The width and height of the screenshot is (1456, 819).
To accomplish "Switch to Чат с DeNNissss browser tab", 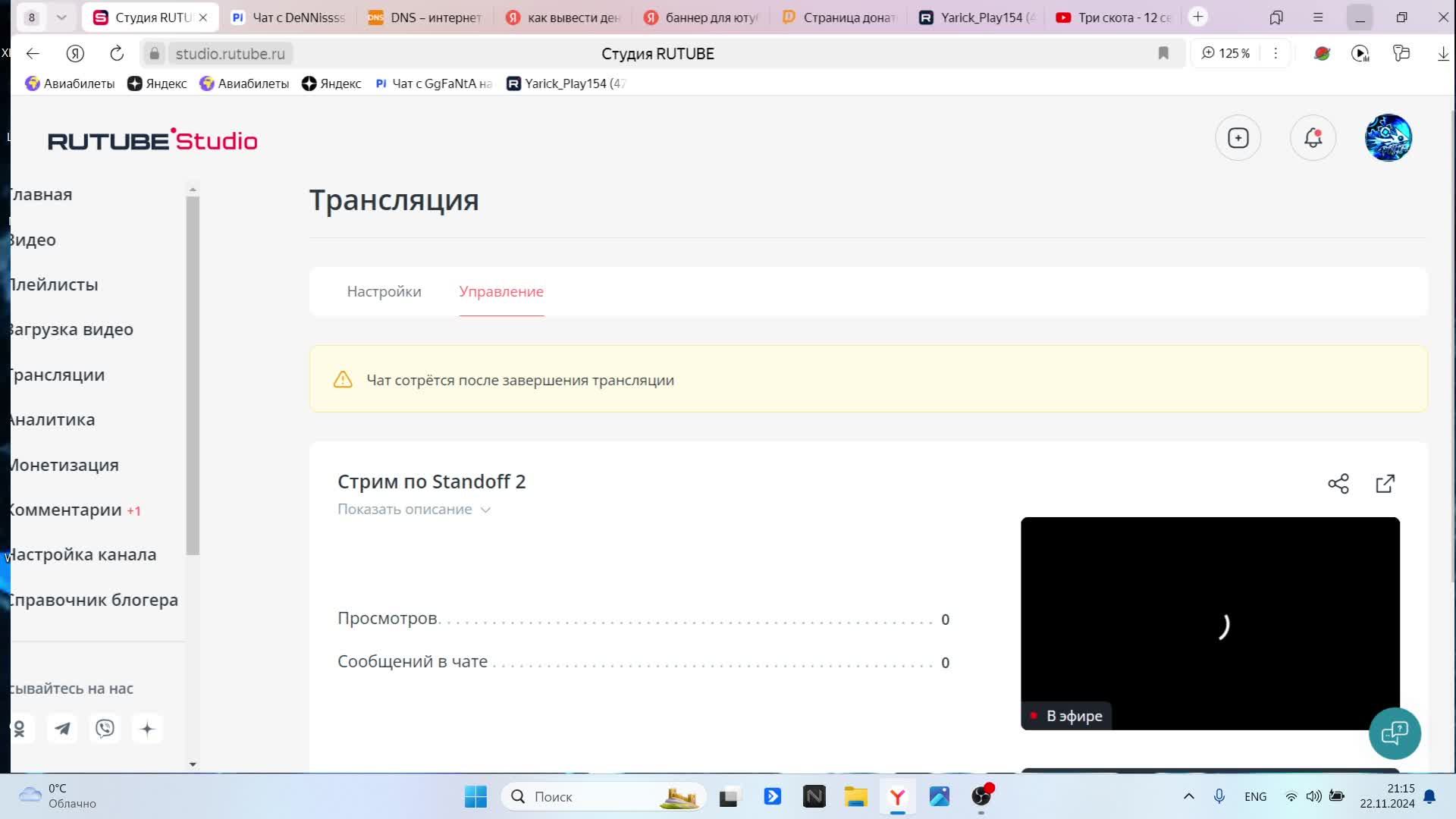I will (x=288, y=17).
